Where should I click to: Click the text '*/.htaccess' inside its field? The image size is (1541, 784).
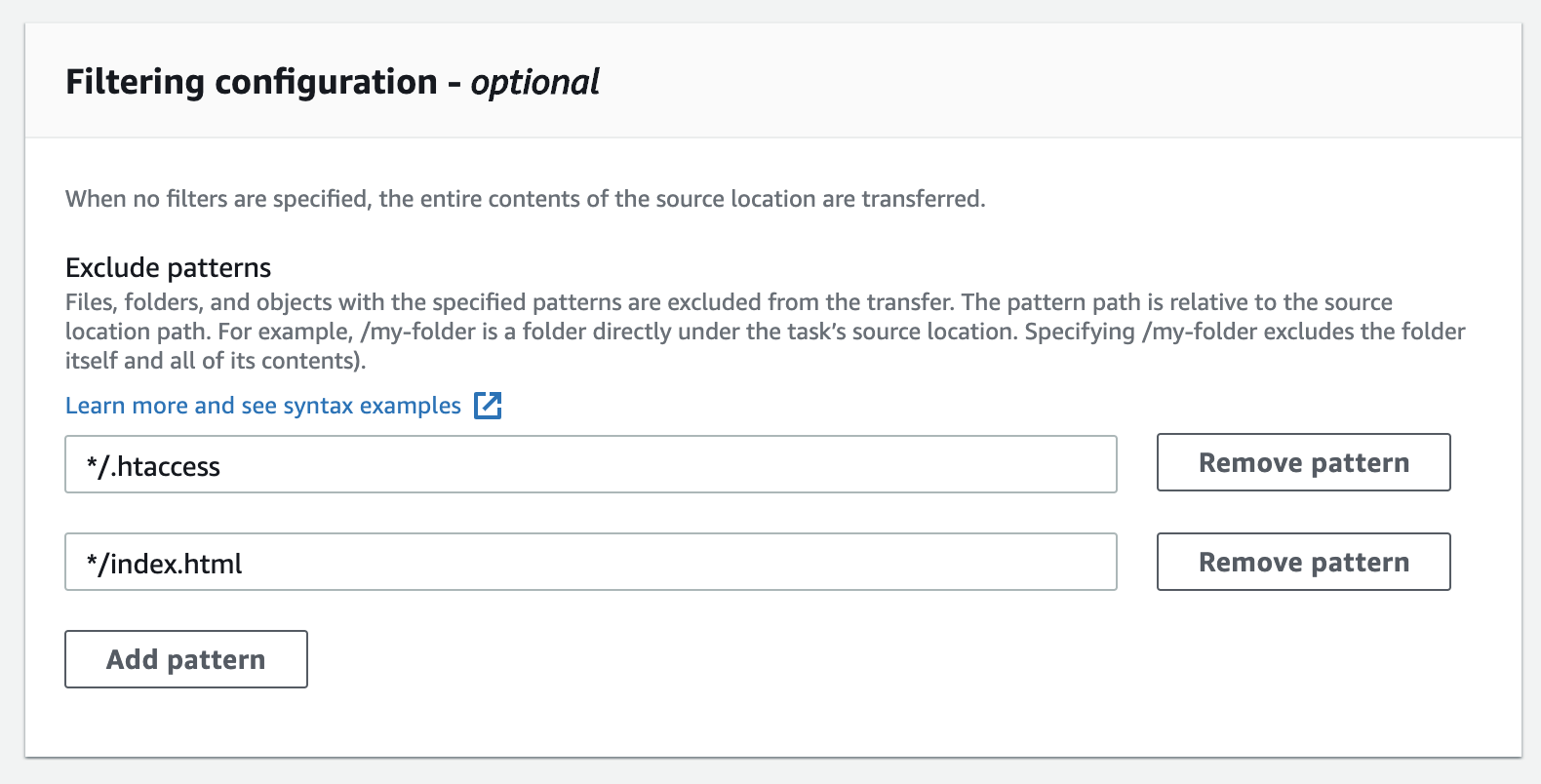[x=153, y=466]
